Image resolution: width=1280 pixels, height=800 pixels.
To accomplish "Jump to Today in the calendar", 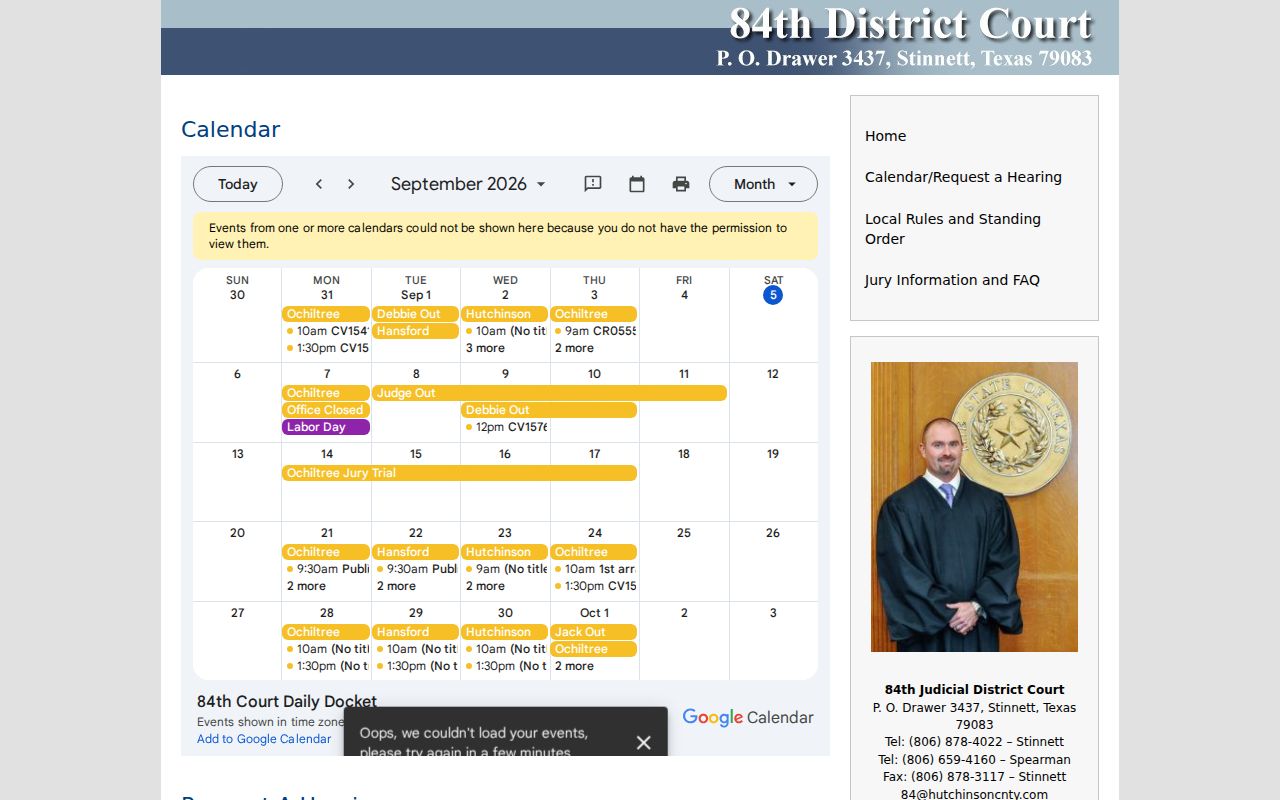I will point(238,184).
